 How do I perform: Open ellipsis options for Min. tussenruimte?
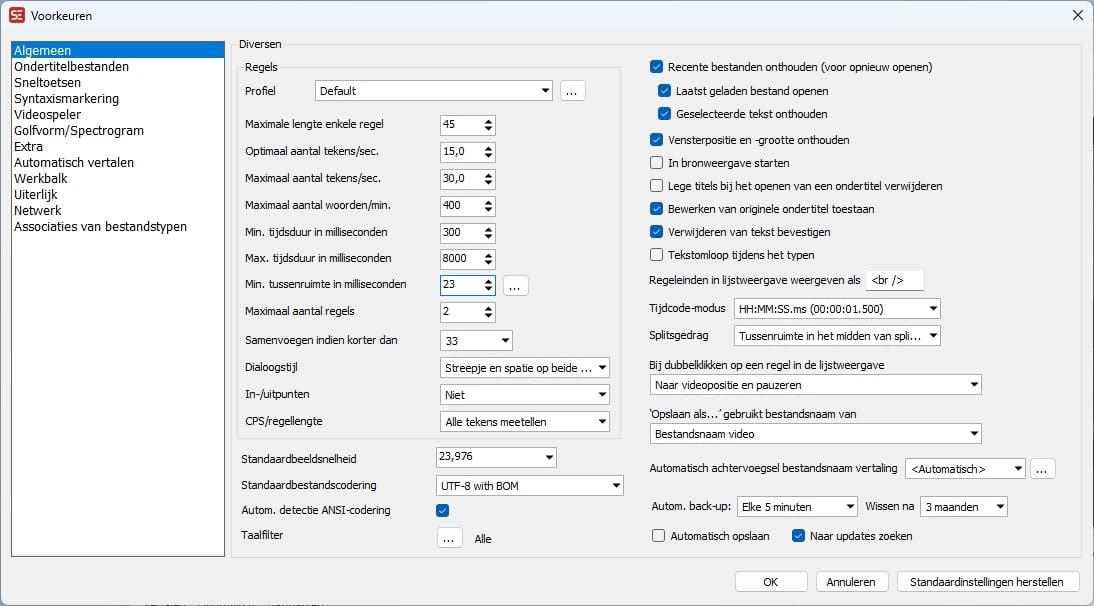pyautogui.click(x=515, y=285)
